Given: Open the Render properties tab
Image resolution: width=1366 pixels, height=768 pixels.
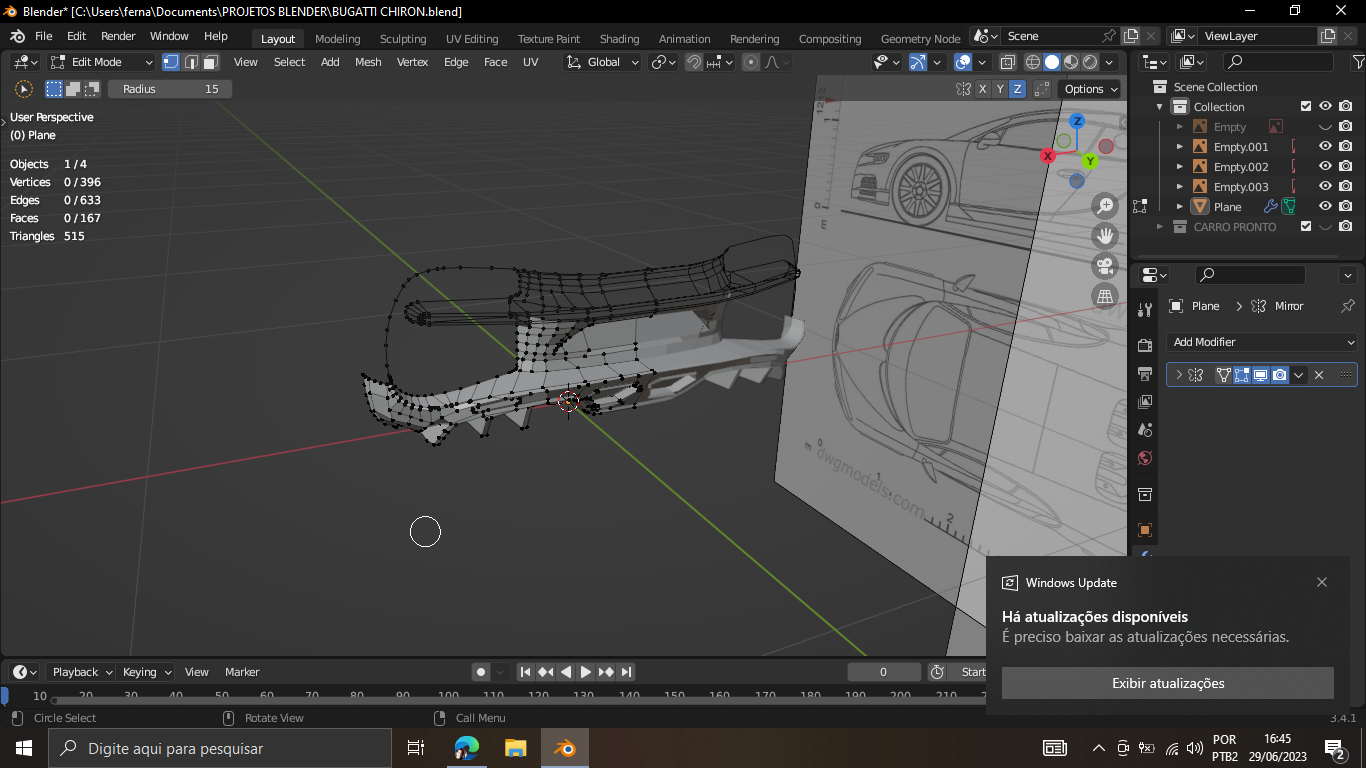Looking at the screenshot, I should (1145, 345).
